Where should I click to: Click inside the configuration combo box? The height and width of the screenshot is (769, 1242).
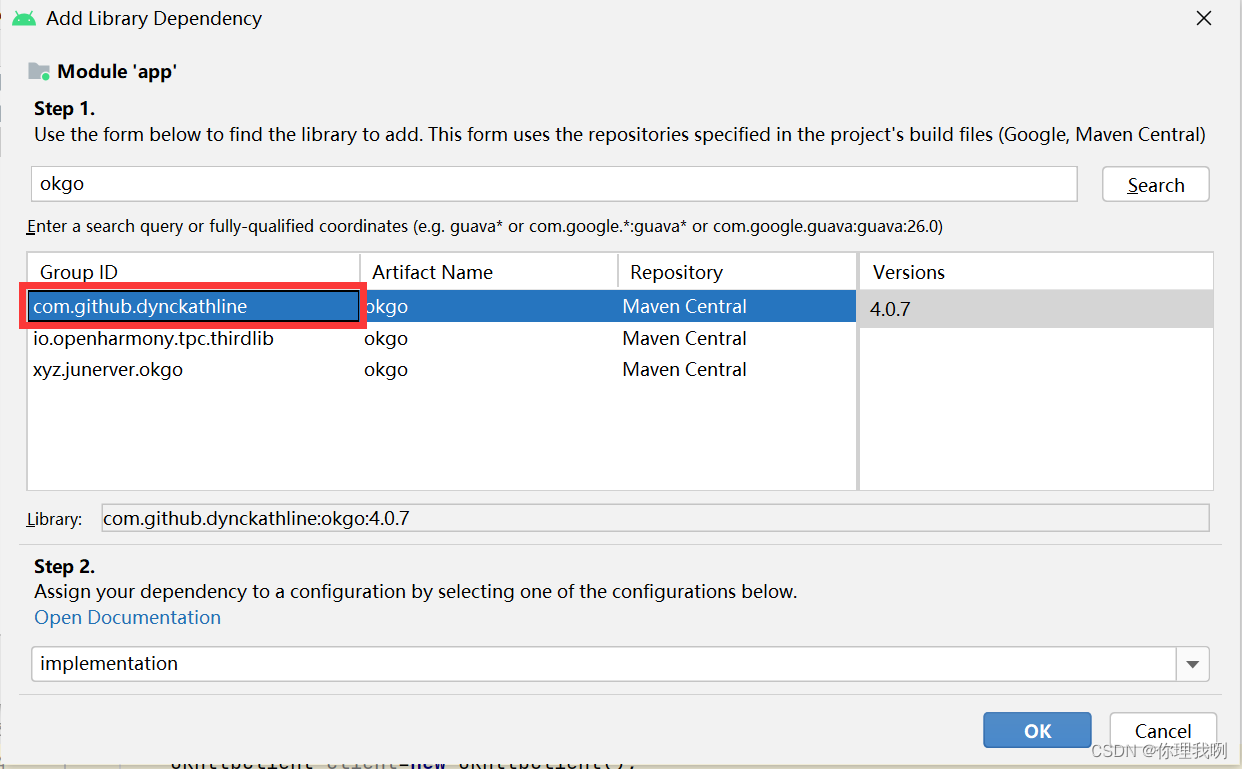600,663
